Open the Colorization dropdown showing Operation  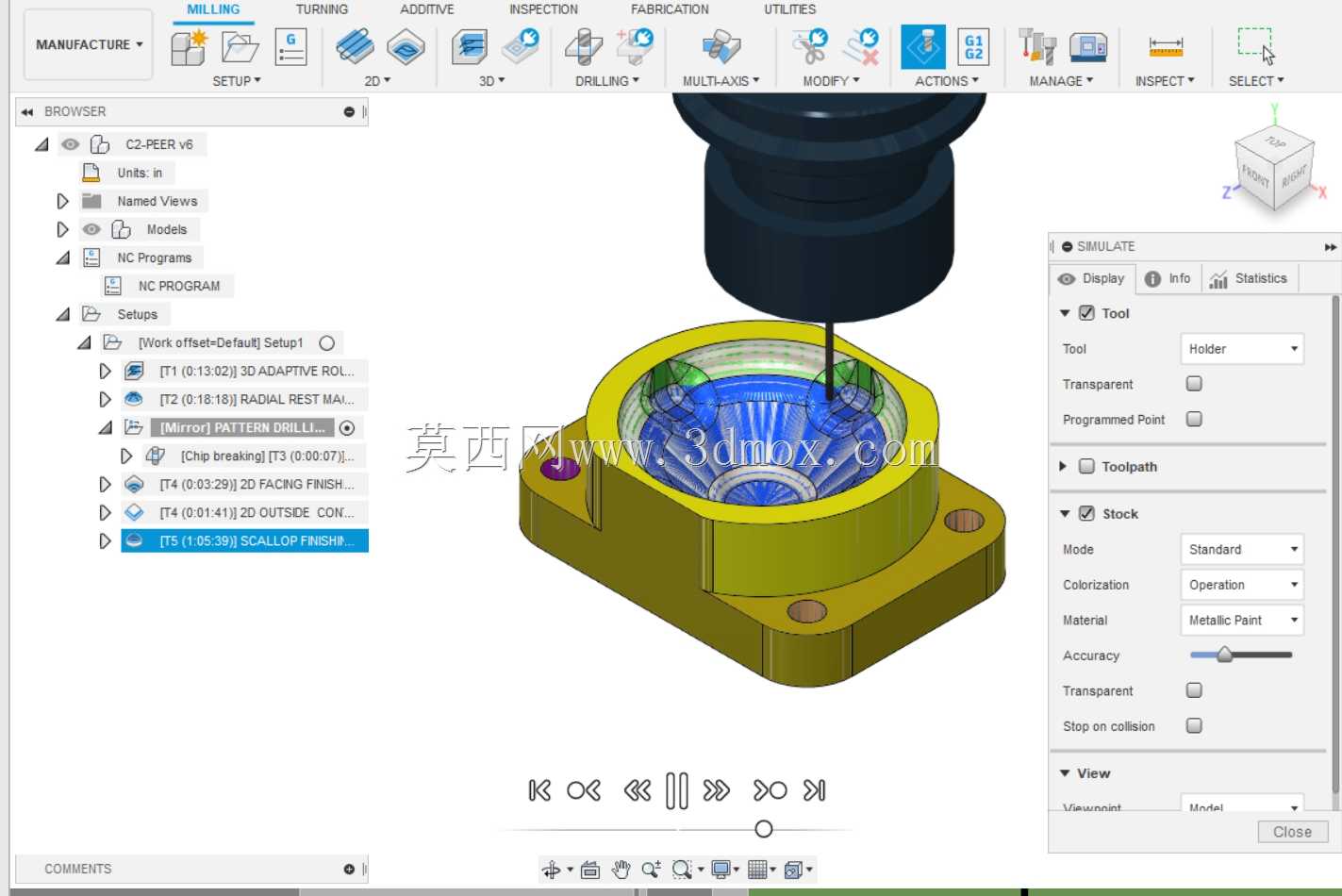click(1242, 585)
